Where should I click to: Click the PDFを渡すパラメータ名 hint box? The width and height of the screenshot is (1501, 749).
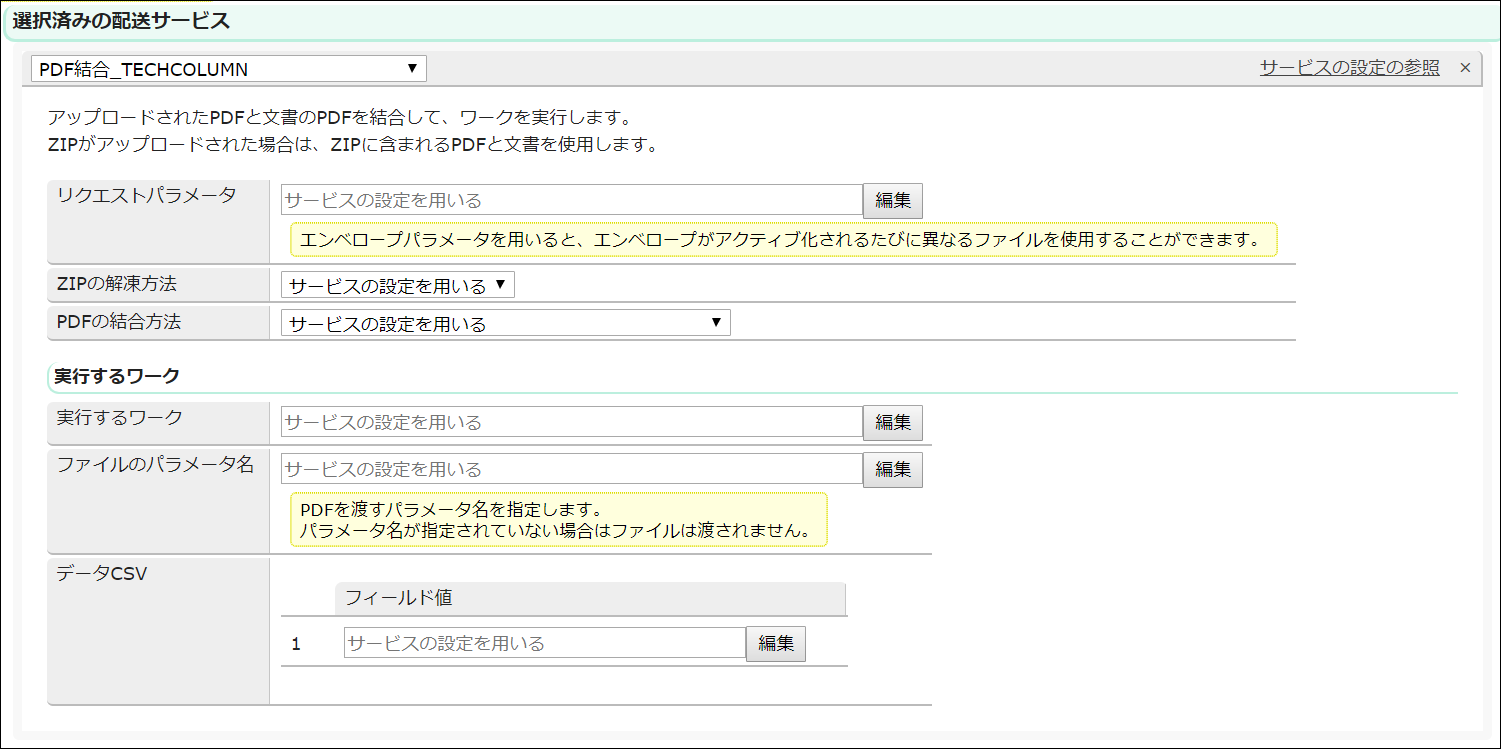[x=558, y=520]
